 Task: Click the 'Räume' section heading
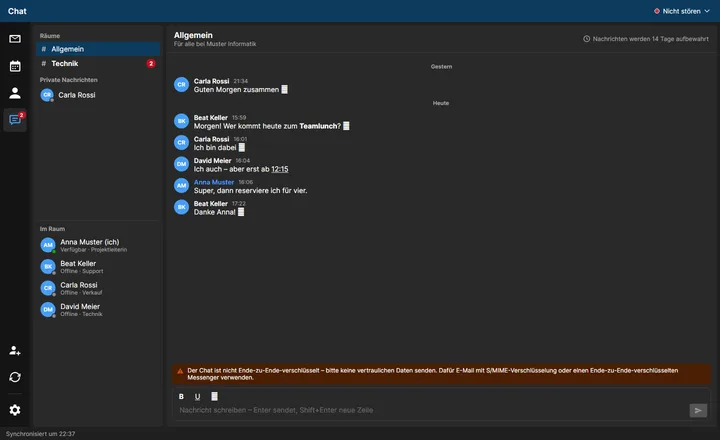pyautogui.click(x=50, y=36)
